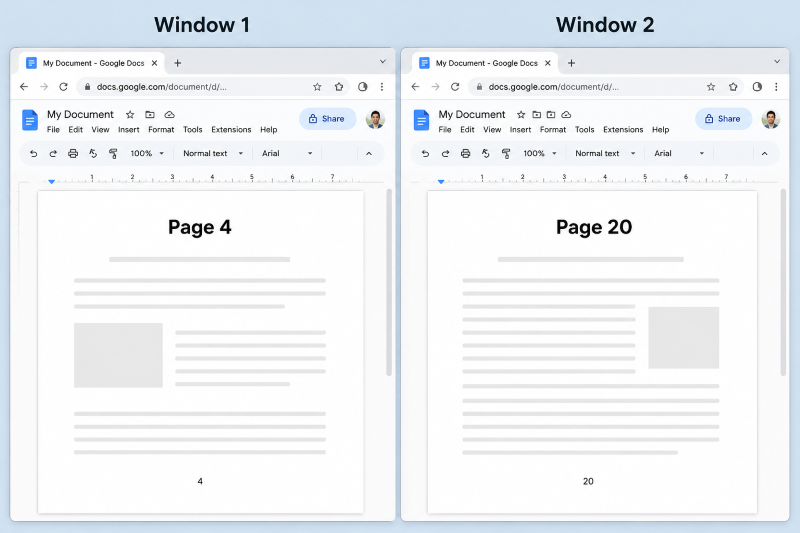
Task: Click redo icon in Window 2 toolbar
Action: point(445,154)
